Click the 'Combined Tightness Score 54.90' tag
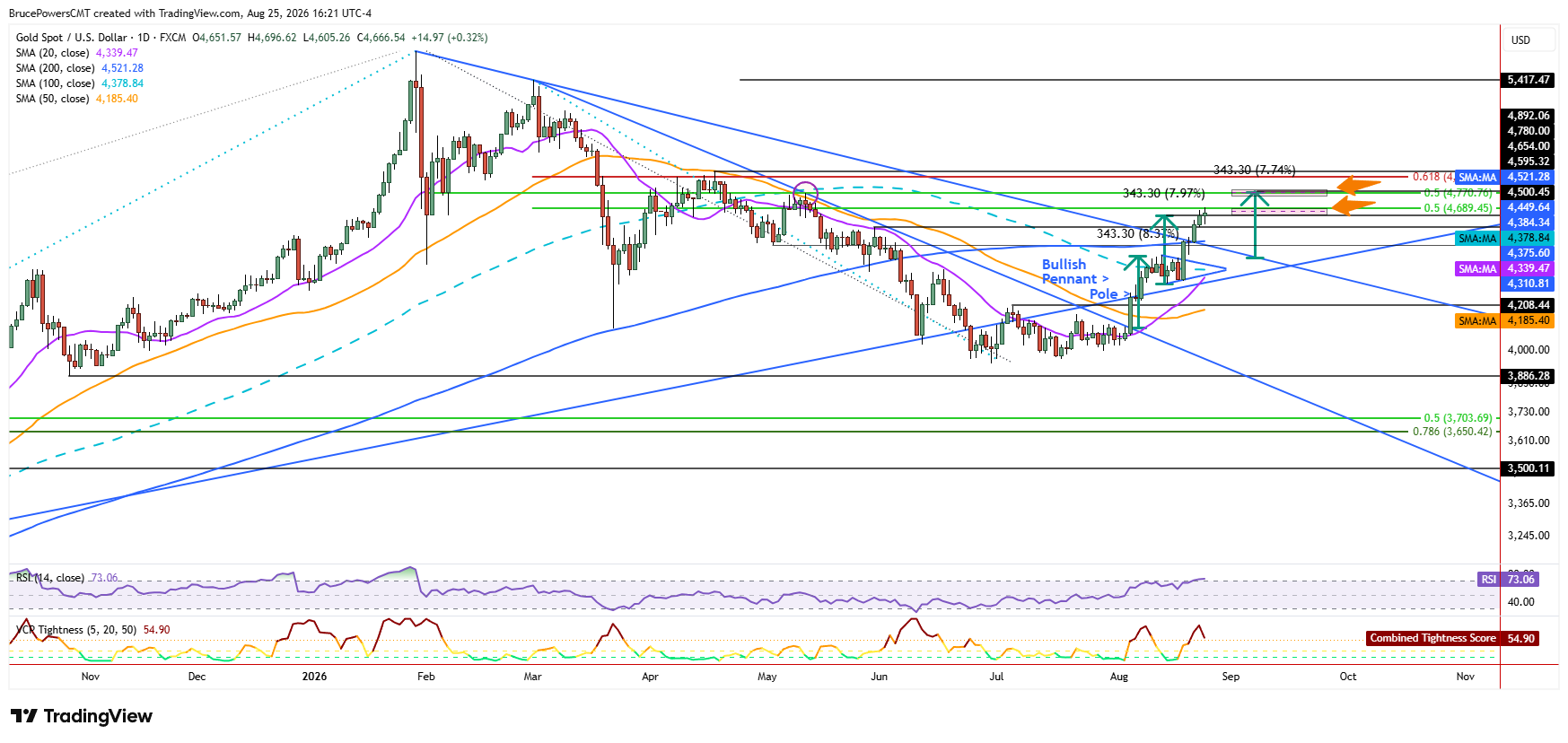 pyautogui.click(x=1452, y=639)
